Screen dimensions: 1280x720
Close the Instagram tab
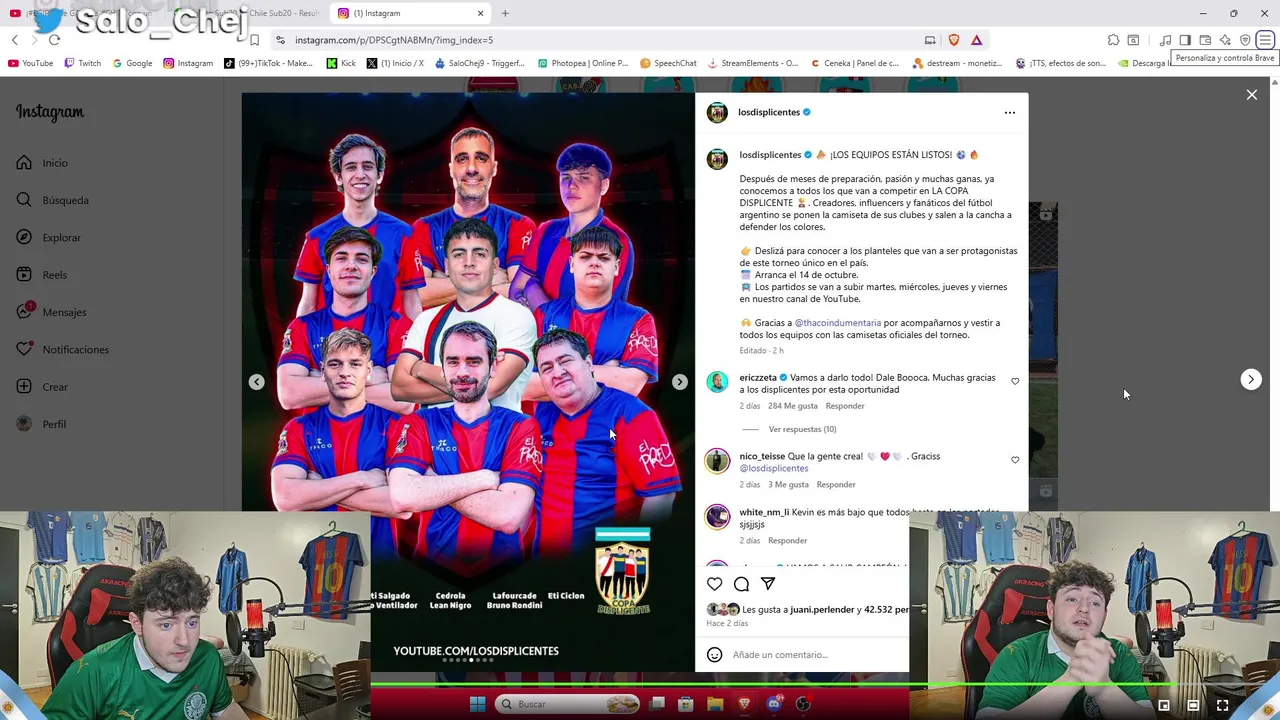coord(480,13)
